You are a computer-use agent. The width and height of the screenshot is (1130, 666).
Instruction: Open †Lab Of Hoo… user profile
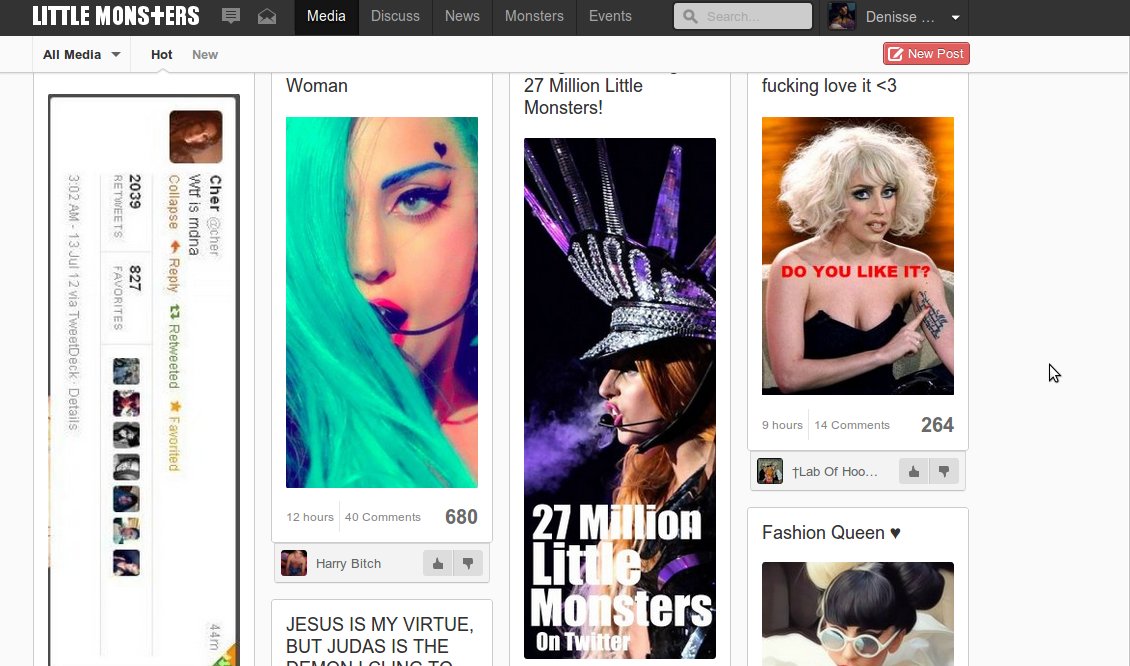(x=835, y=471)
